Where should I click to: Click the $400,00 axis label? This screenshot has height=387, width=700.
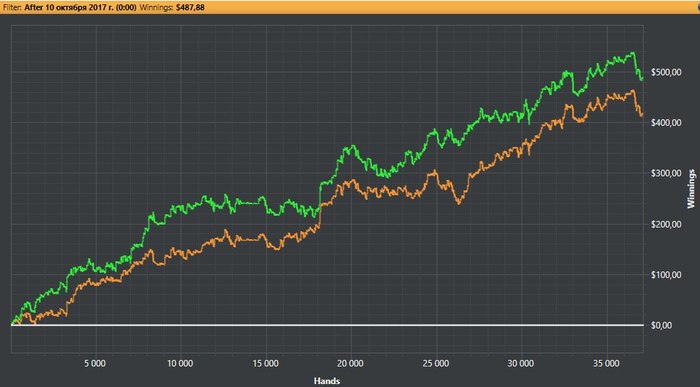coord(666,123)
